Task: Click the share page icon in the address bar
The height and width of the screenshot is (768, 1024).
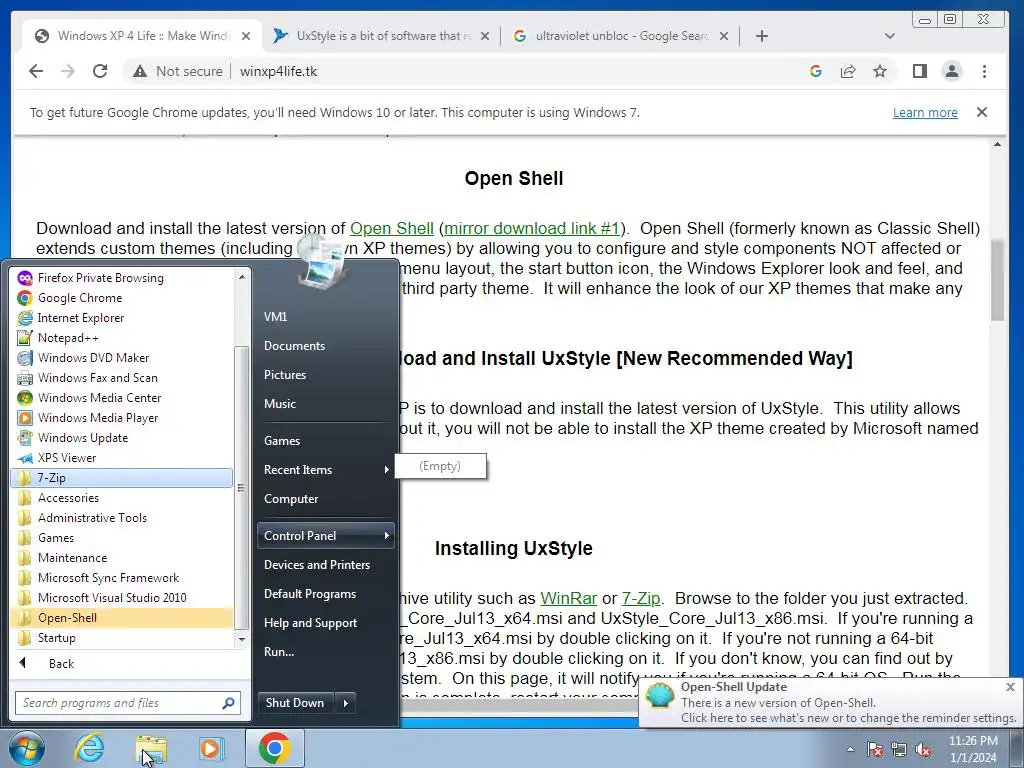Action: [848, 71]
